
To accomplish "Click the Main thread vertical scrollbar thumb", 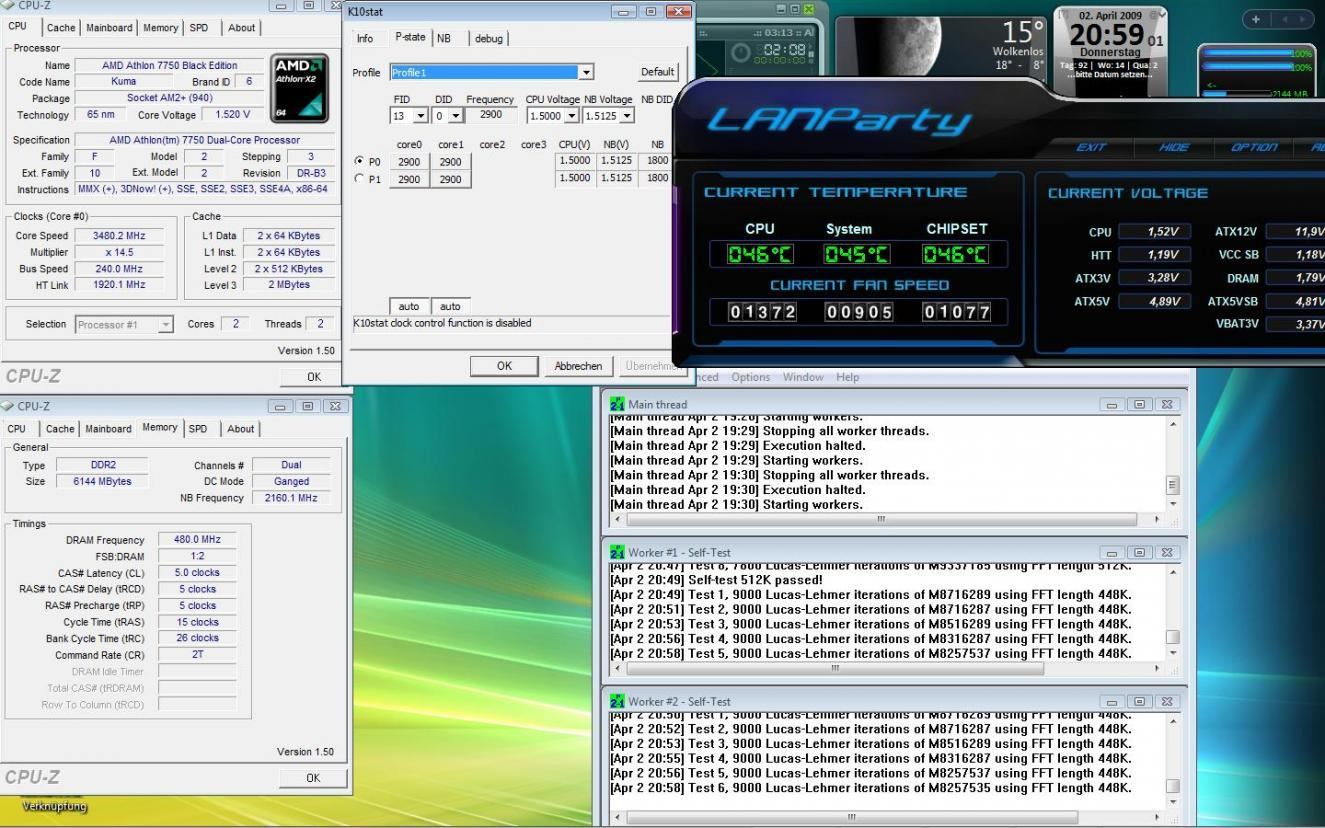I will point(1174,485).
